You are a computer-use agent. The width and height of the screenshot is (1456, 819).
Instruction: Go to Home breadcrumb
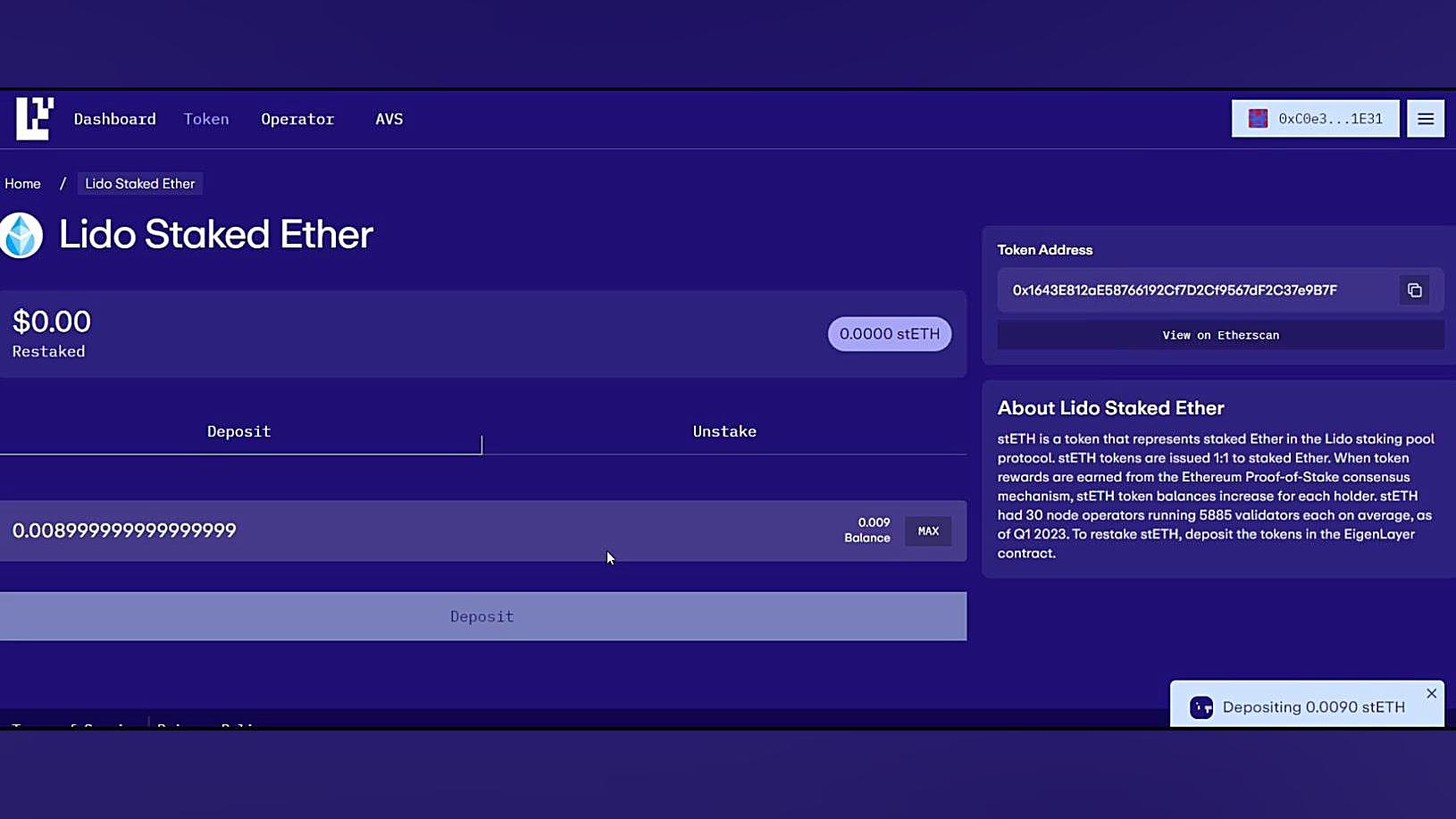click(x=22, y=183)
